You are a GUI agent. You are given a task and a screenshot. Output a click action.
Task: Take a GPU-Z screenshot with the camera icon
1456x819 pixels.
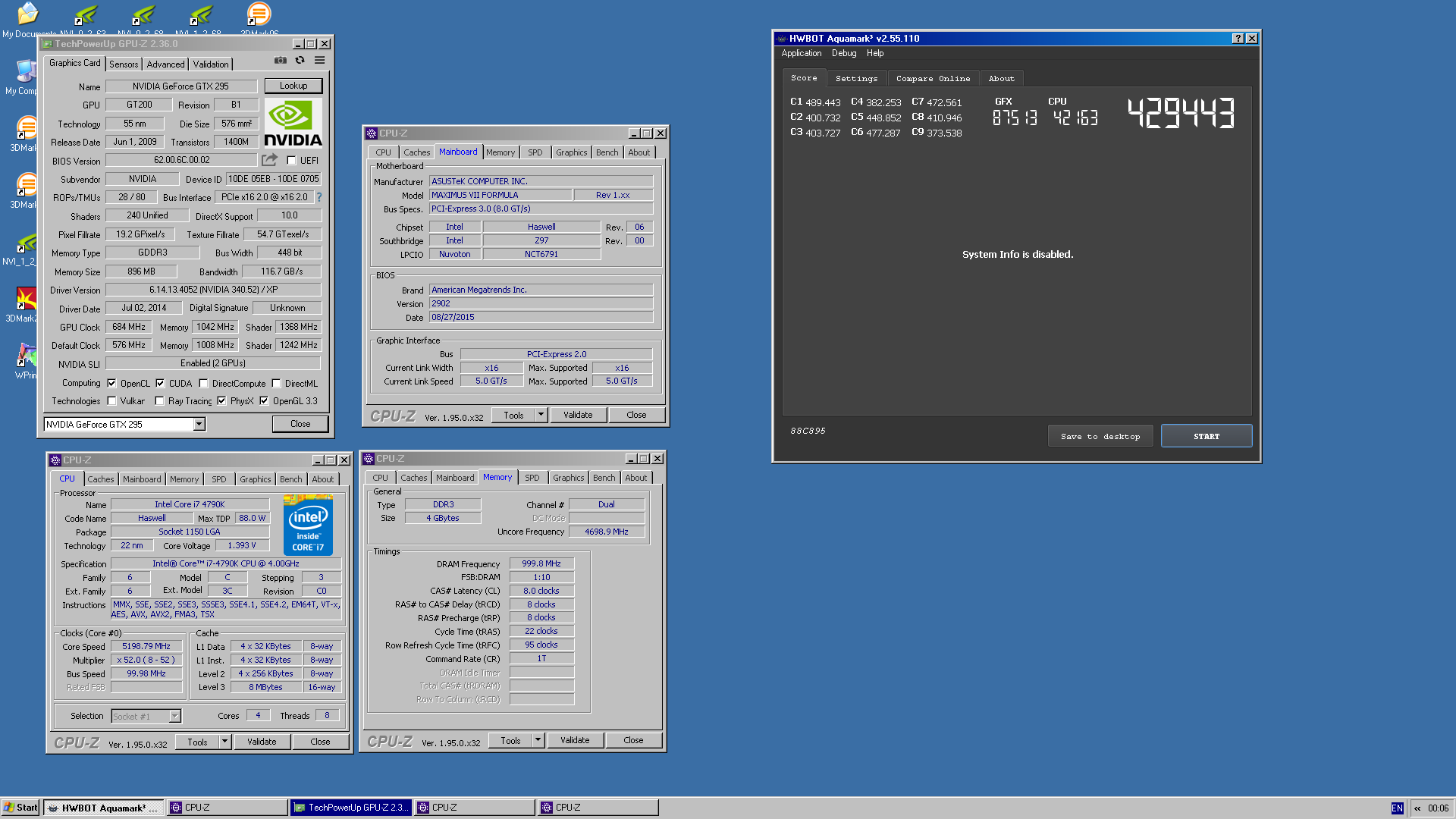tap(281, 61)
